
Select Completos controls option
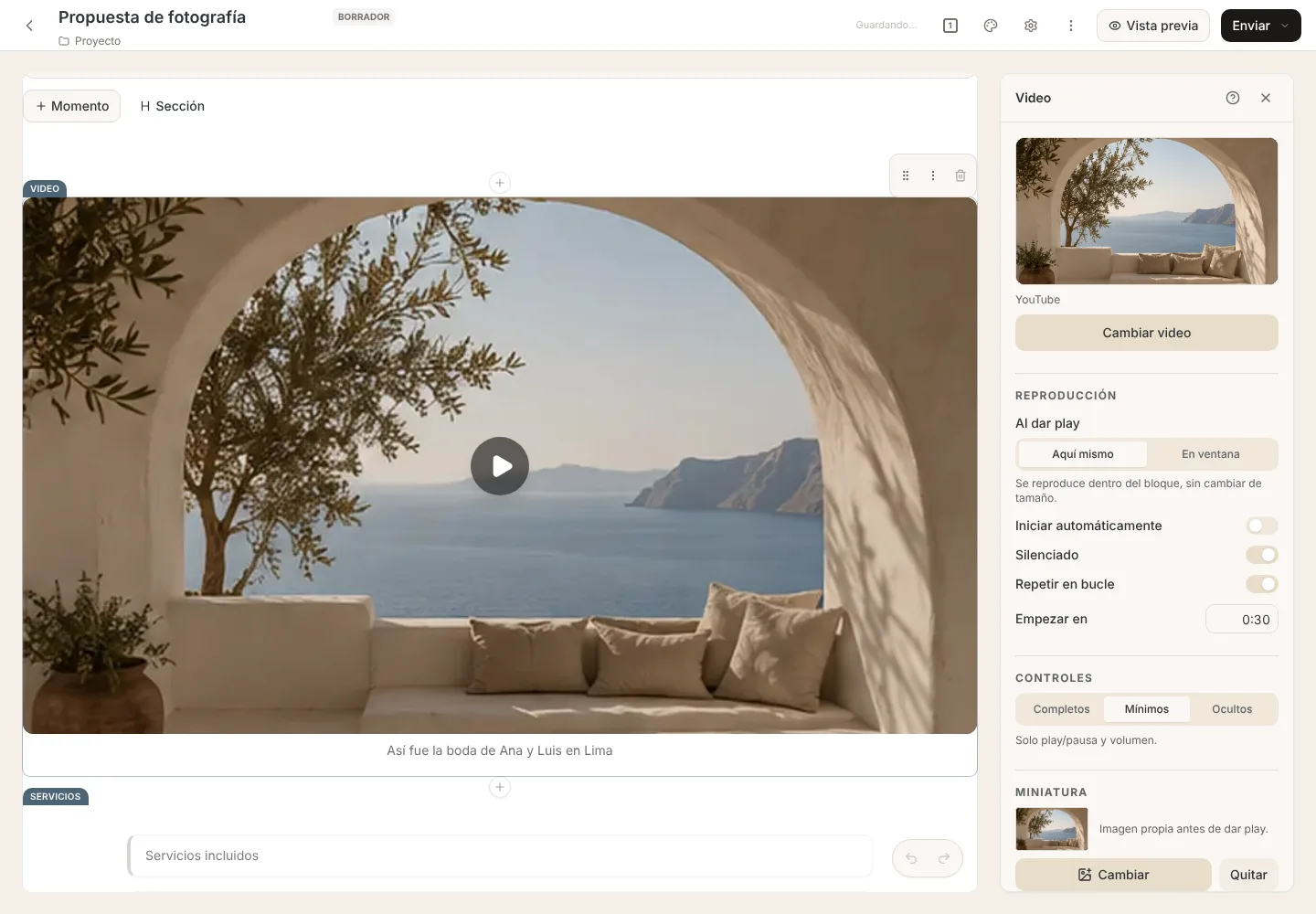click(x=1061, y=709)
